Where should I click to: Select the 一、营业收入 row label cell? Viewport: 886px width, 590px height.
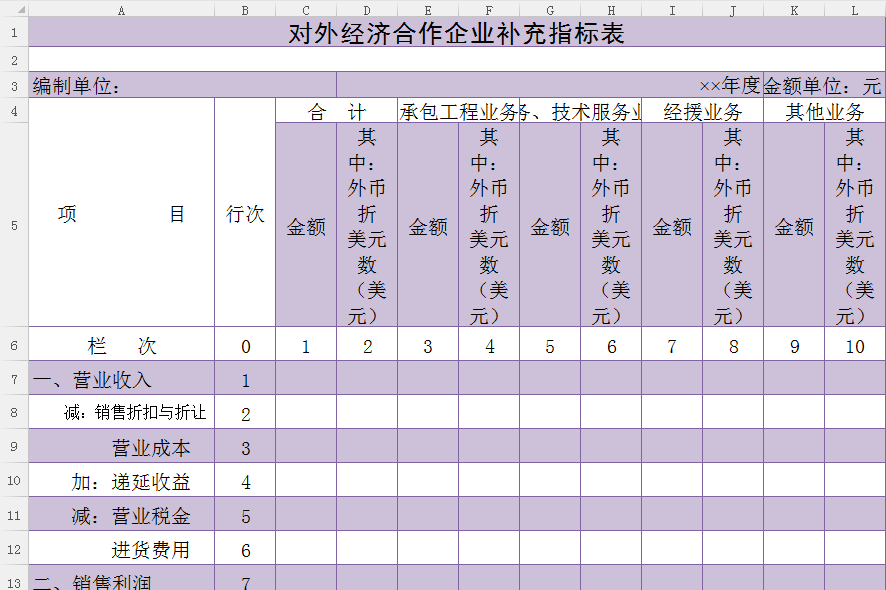coord(121,380)
